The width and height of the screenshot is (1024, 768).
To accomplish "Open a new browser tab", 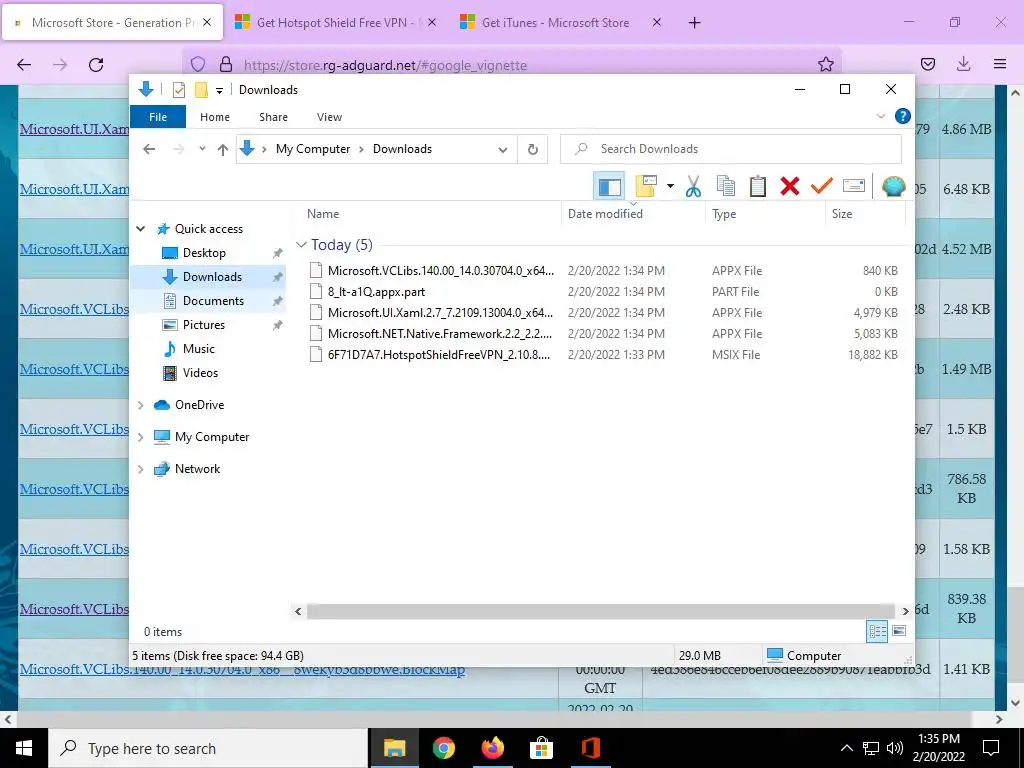I will [x=694, y=23].
